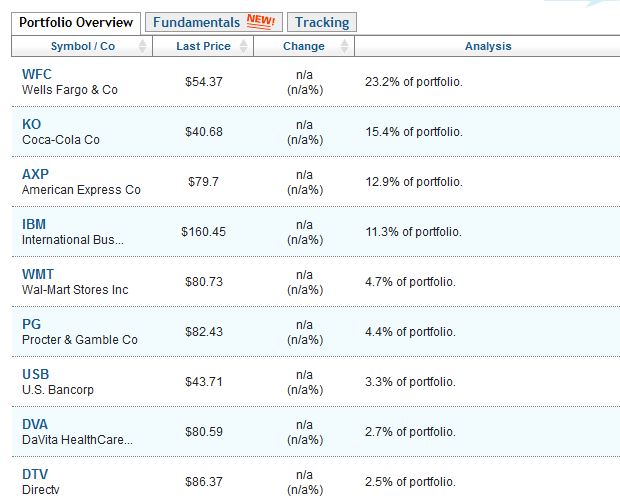Click the $80.59 last price
This screenshot has height=503, width=620.
[204, 432]
